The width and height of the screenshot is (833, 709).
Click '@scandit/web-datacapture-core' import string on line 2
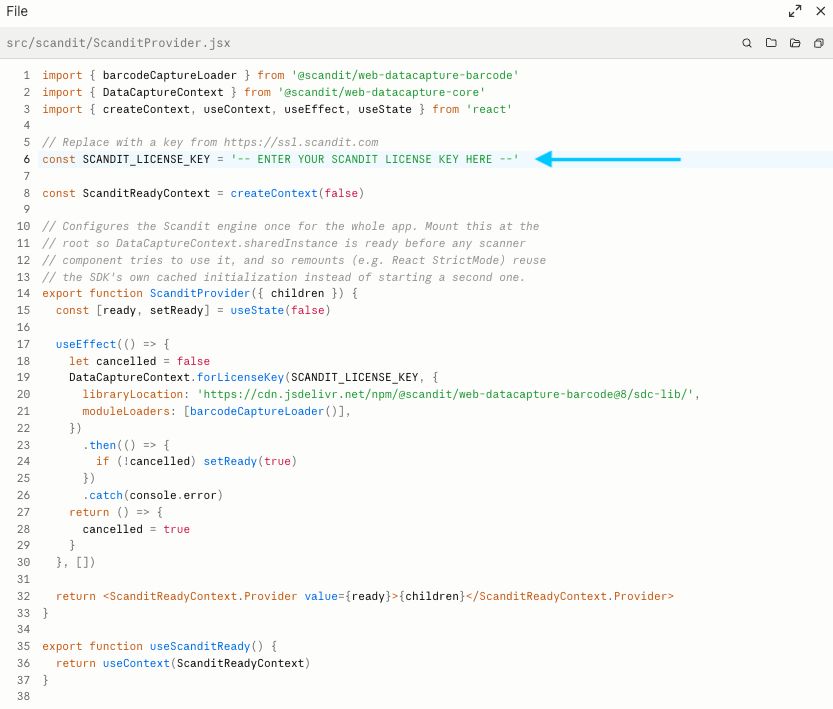coord(381,92)
